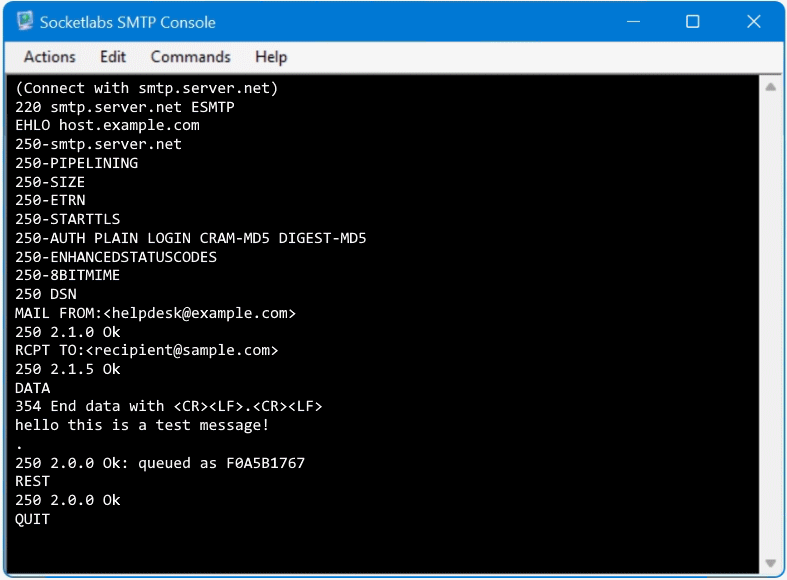Click the Socketlabs SMTP Console app icon
This screenshot has height=580, width=787.
pyautogui.click(x=24, y=22)
